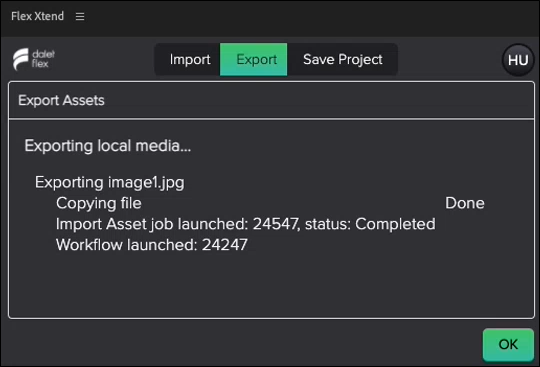
Task: Confirm with the OK button
Action: [508, 344]
